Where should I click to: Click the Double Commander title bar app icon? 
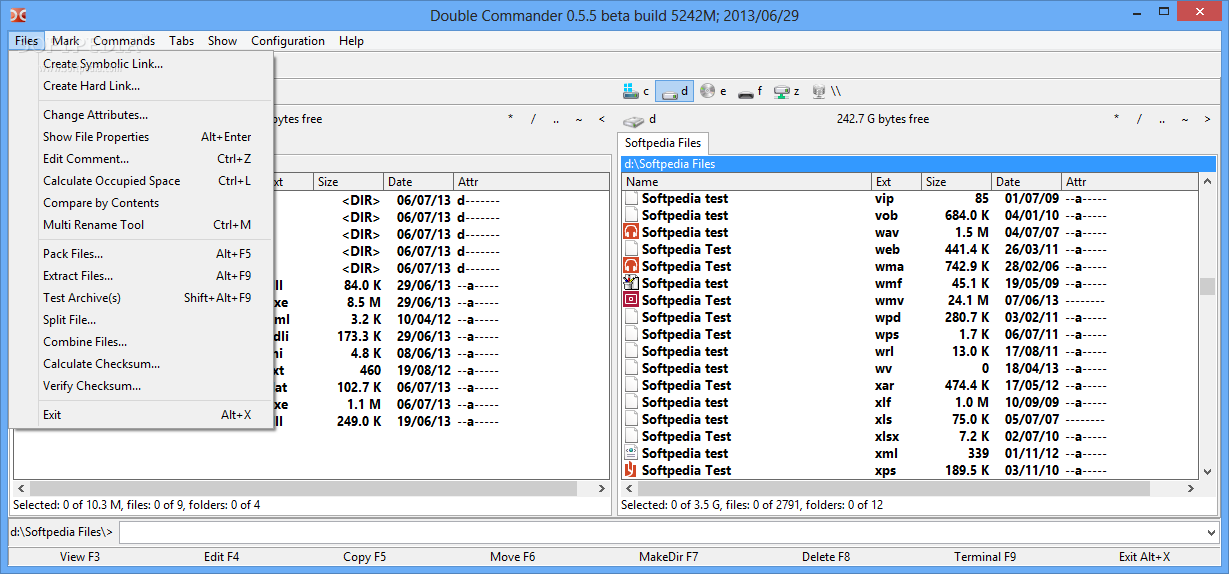[x=17, y=15]
